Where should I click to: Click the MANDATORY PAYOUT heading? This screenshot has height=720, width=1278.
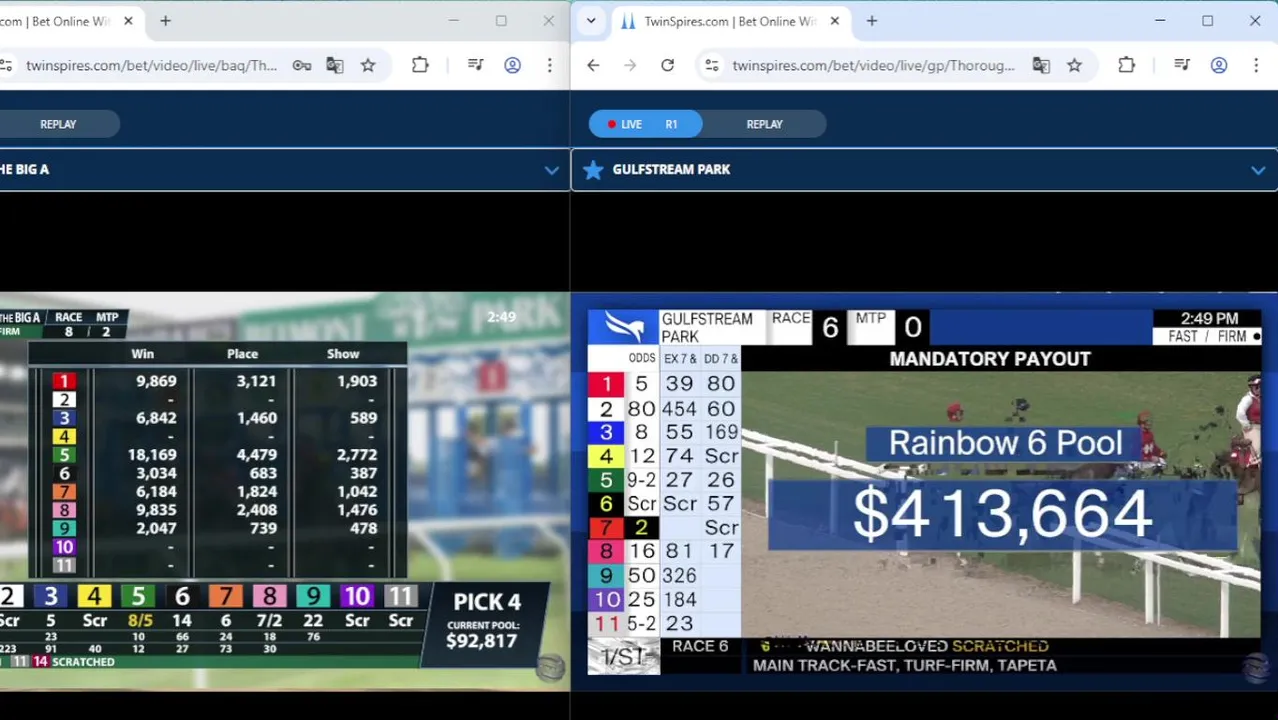click(990, 359)
